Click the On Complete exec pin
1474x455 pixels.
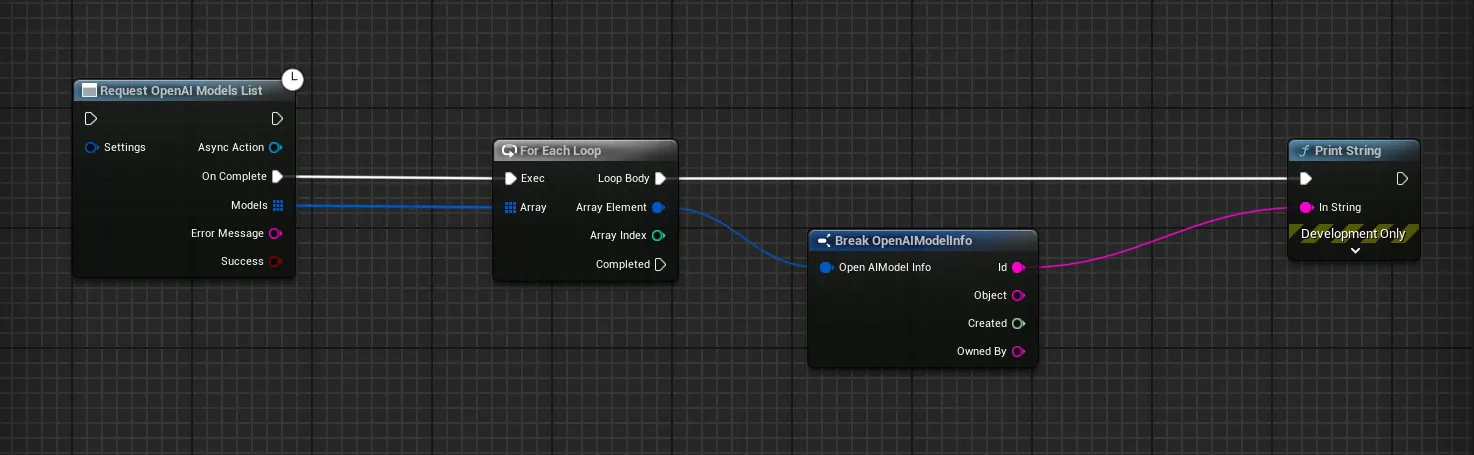coord(277,176)
